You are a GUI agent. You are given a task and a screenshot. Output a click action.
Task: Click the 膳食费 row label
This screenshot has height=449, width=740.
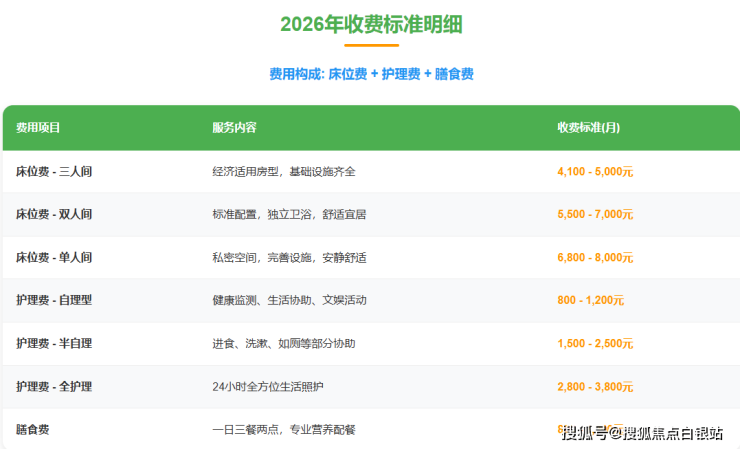point(33,429)
